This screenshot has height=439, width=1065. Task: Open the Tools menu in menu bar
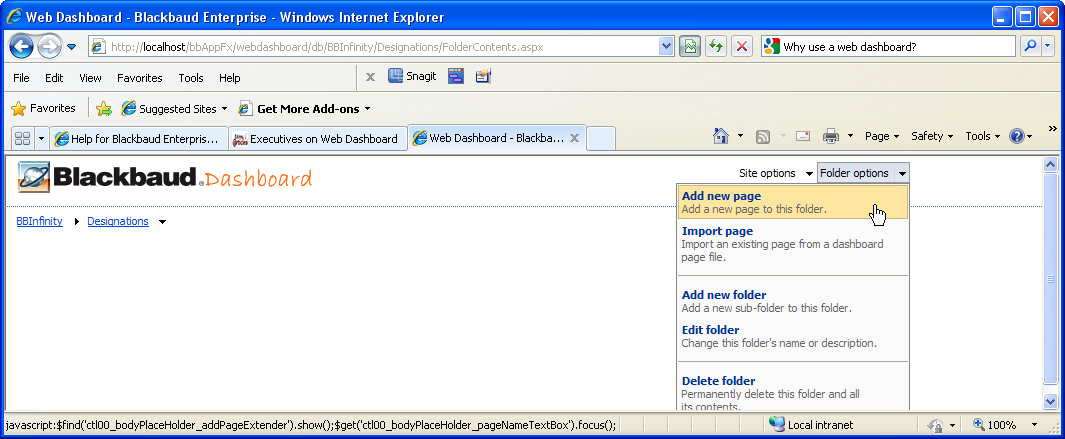click(x=190, y=78)
